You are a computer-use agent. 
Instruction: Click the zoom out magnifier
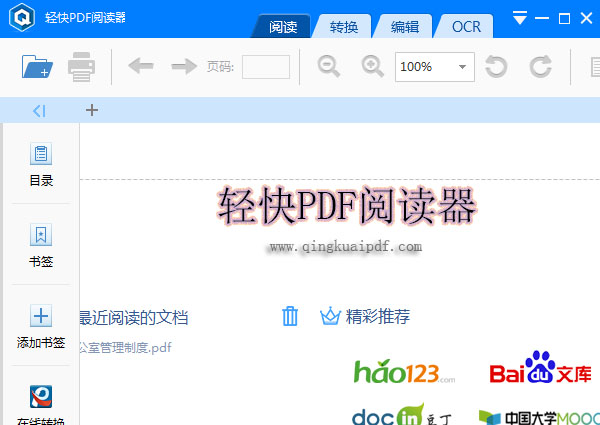pos(329,66)
